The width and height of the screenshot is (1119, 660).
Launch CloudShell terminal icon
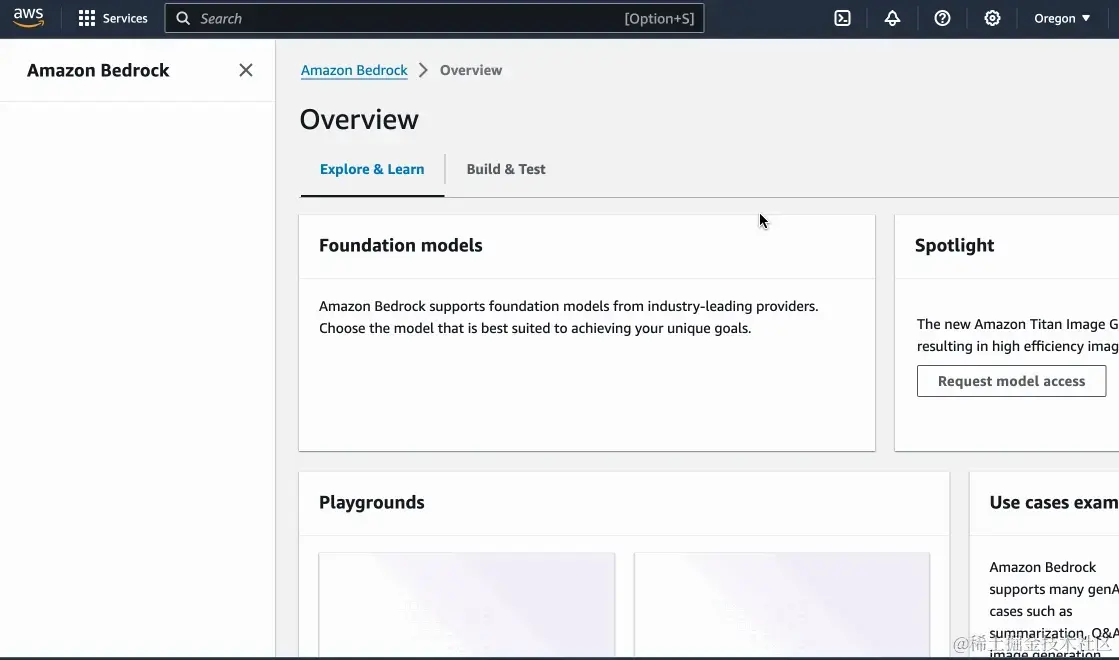(842, 19)
